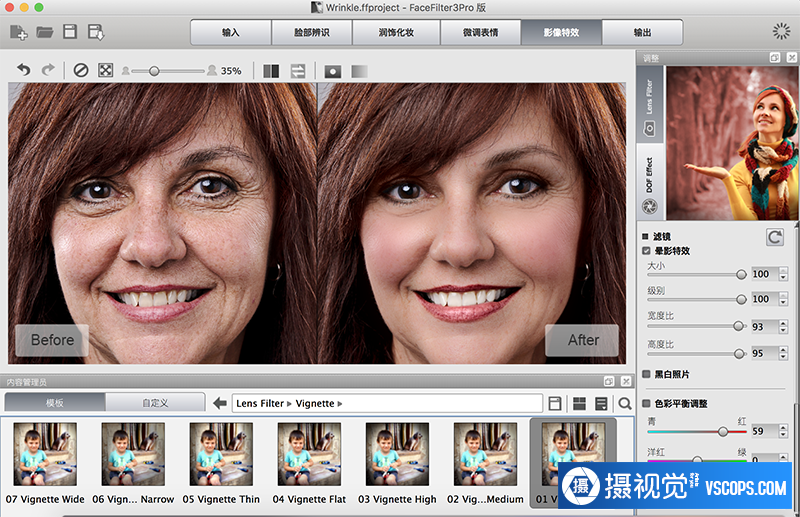Switch to the 输出 tab
Image resolution: width=800 pixels, height=517 pixels.
click(642, 32)
